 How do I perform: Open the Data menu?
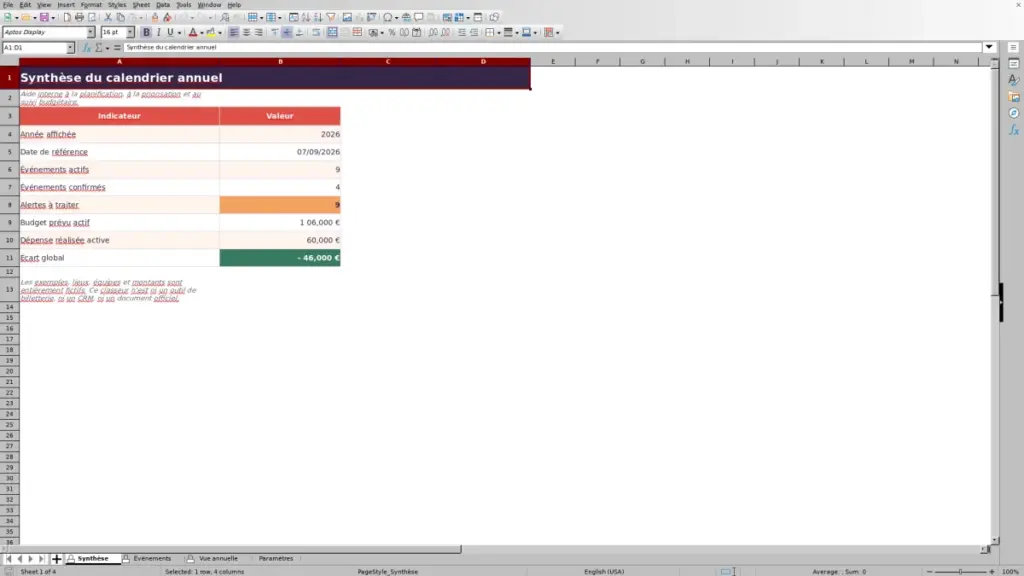(163, 5)
